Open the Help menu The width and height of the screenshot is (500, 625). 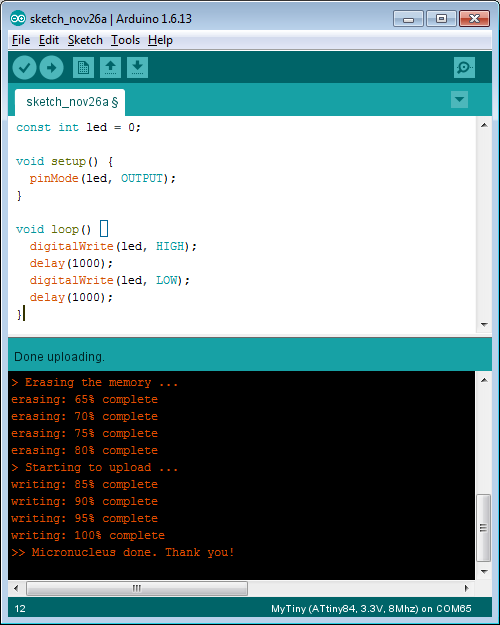(160, 40)
